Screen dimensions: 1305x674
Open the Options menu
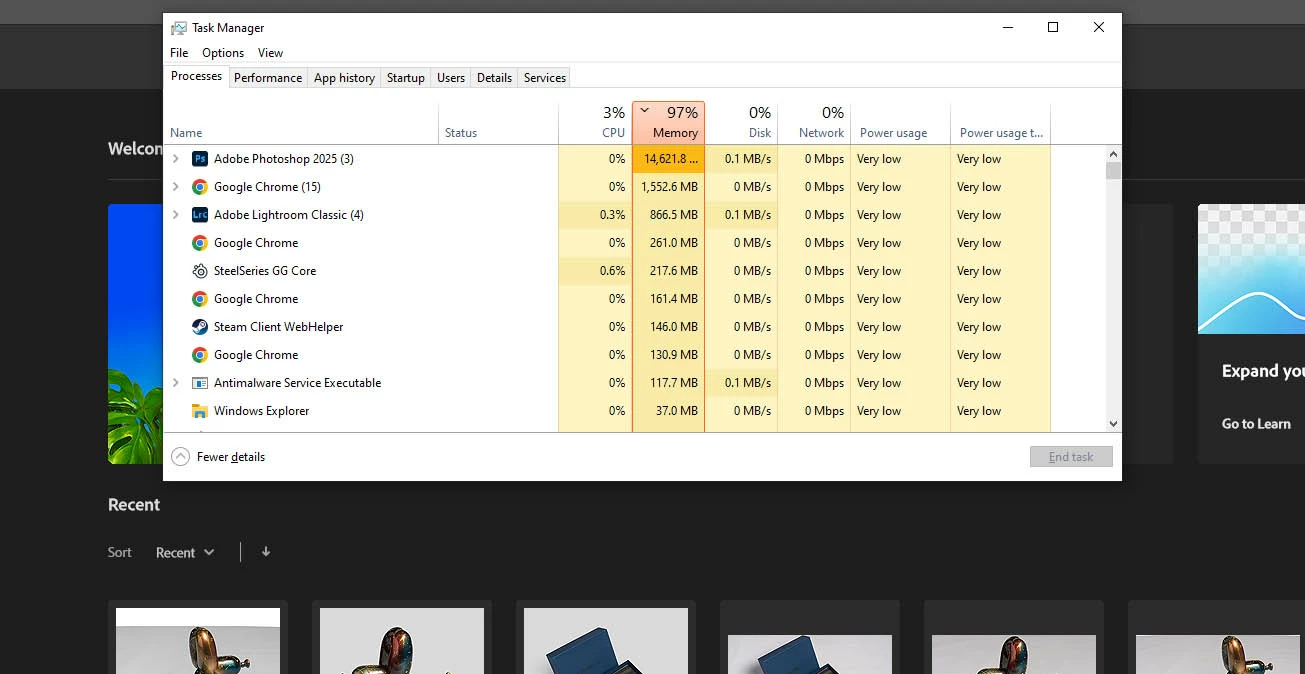coord(223,53)
